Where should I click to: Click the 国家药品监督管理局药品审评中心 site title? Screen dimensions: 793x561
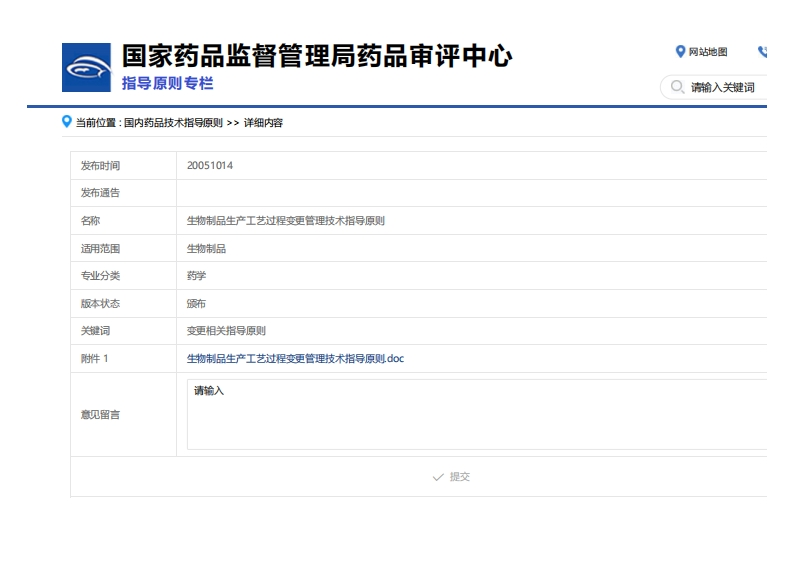pos(316,56)
